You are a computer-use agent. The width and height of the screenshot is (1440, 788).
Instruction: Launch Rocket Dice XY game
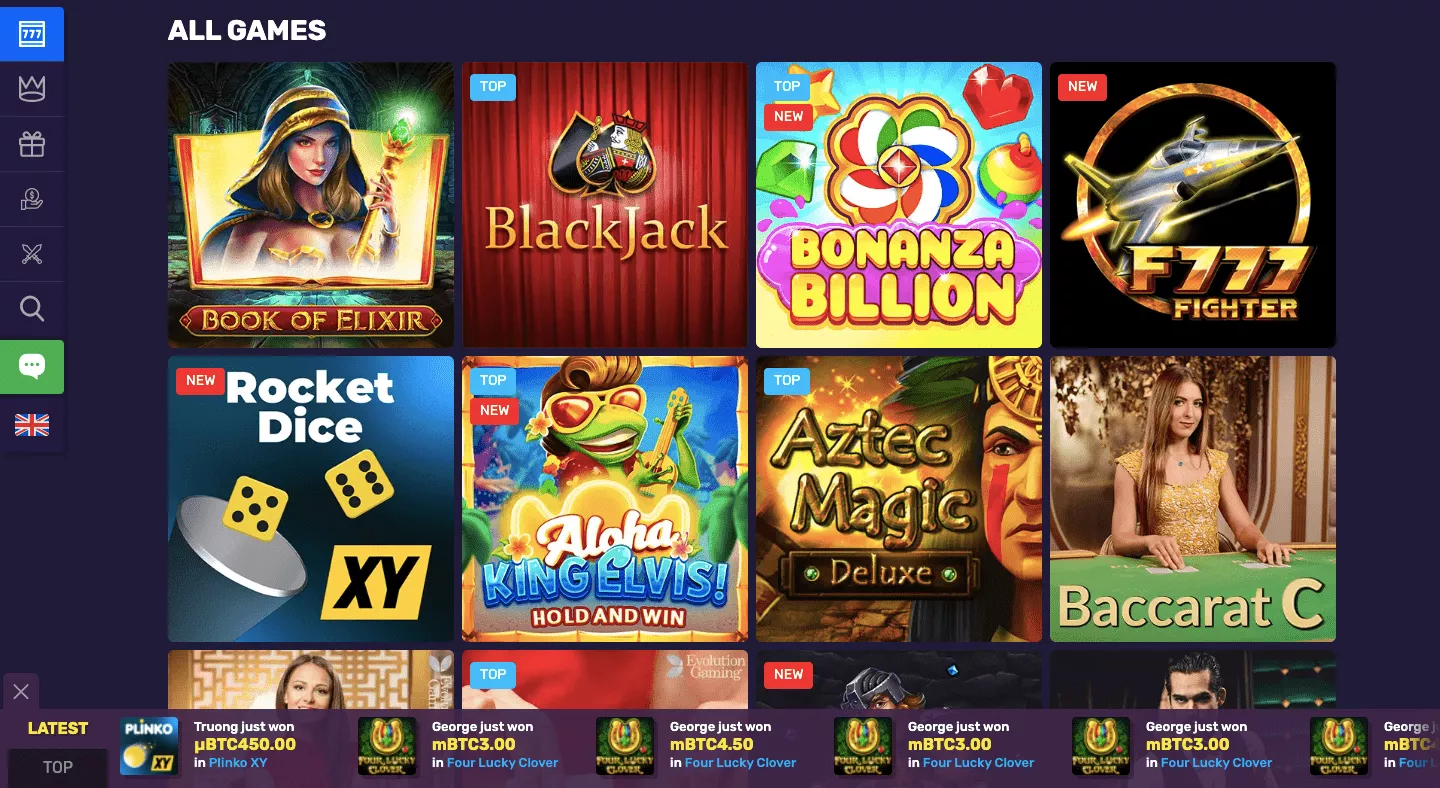(311, 499)
